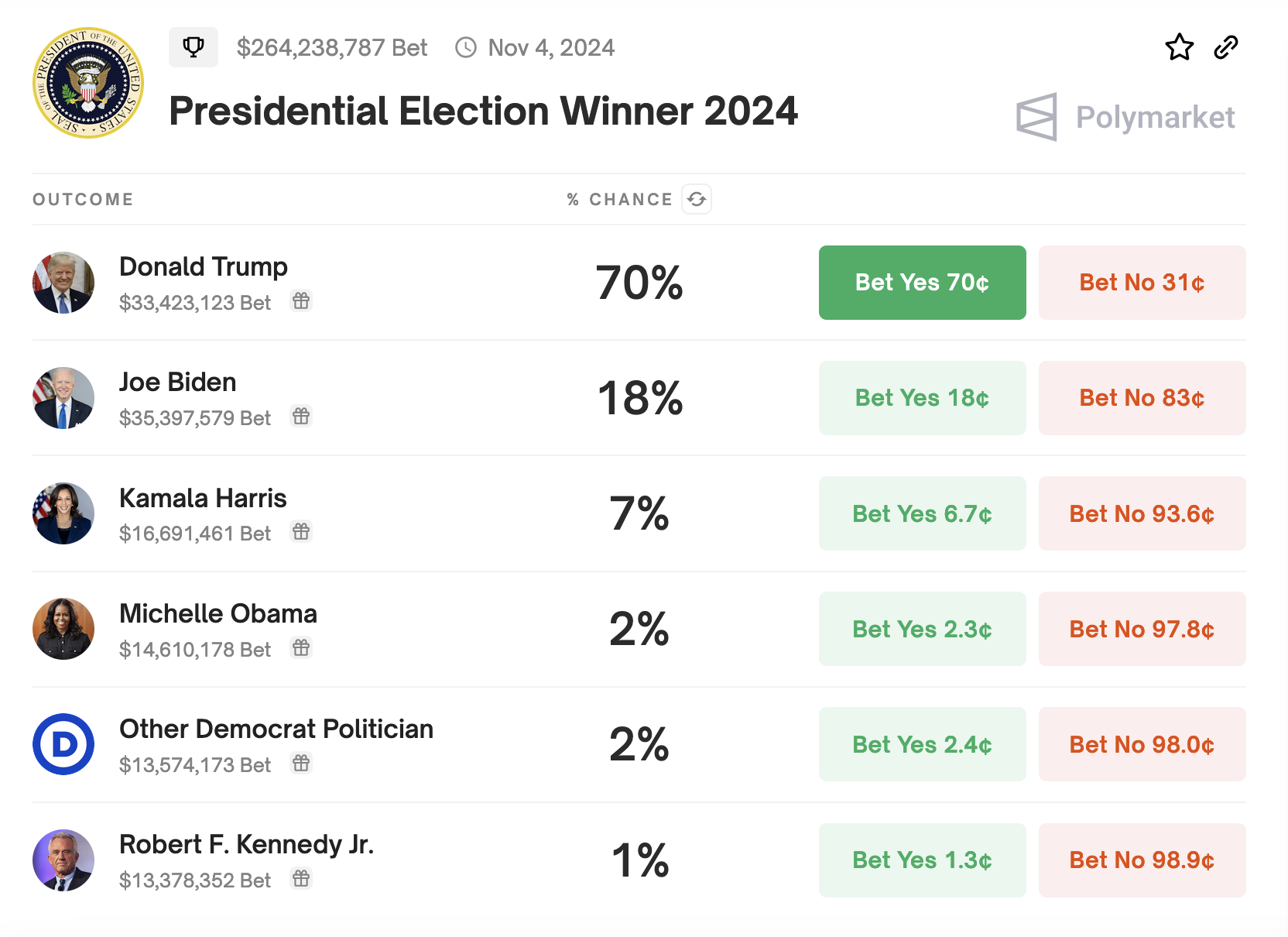Click gift icon under Other Democrat Politician
The width and height of the screenshot is (1288, 937).
click(x=301, y=763)
